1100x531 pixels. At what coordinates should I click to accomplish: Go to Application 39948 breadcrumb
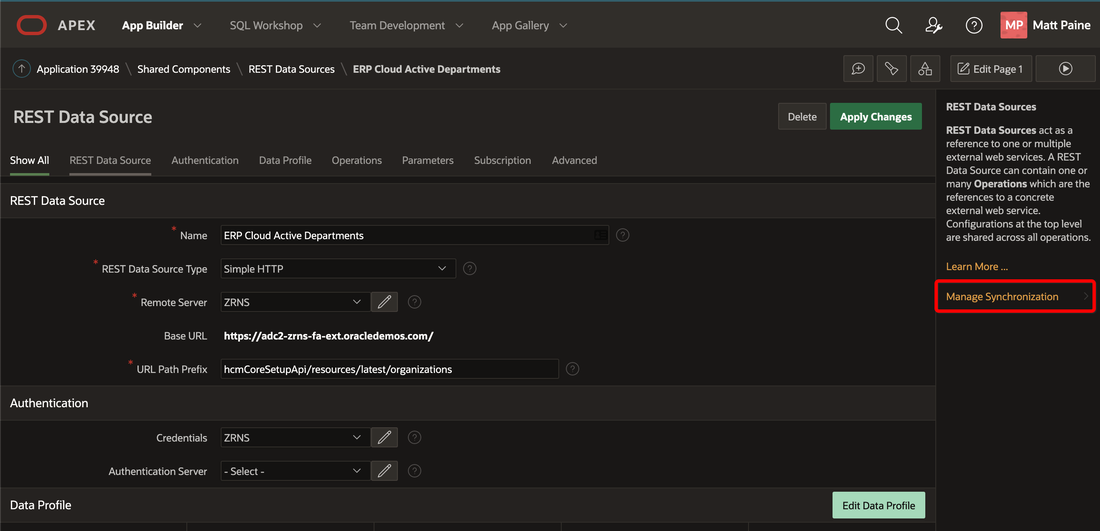(78, 69)
